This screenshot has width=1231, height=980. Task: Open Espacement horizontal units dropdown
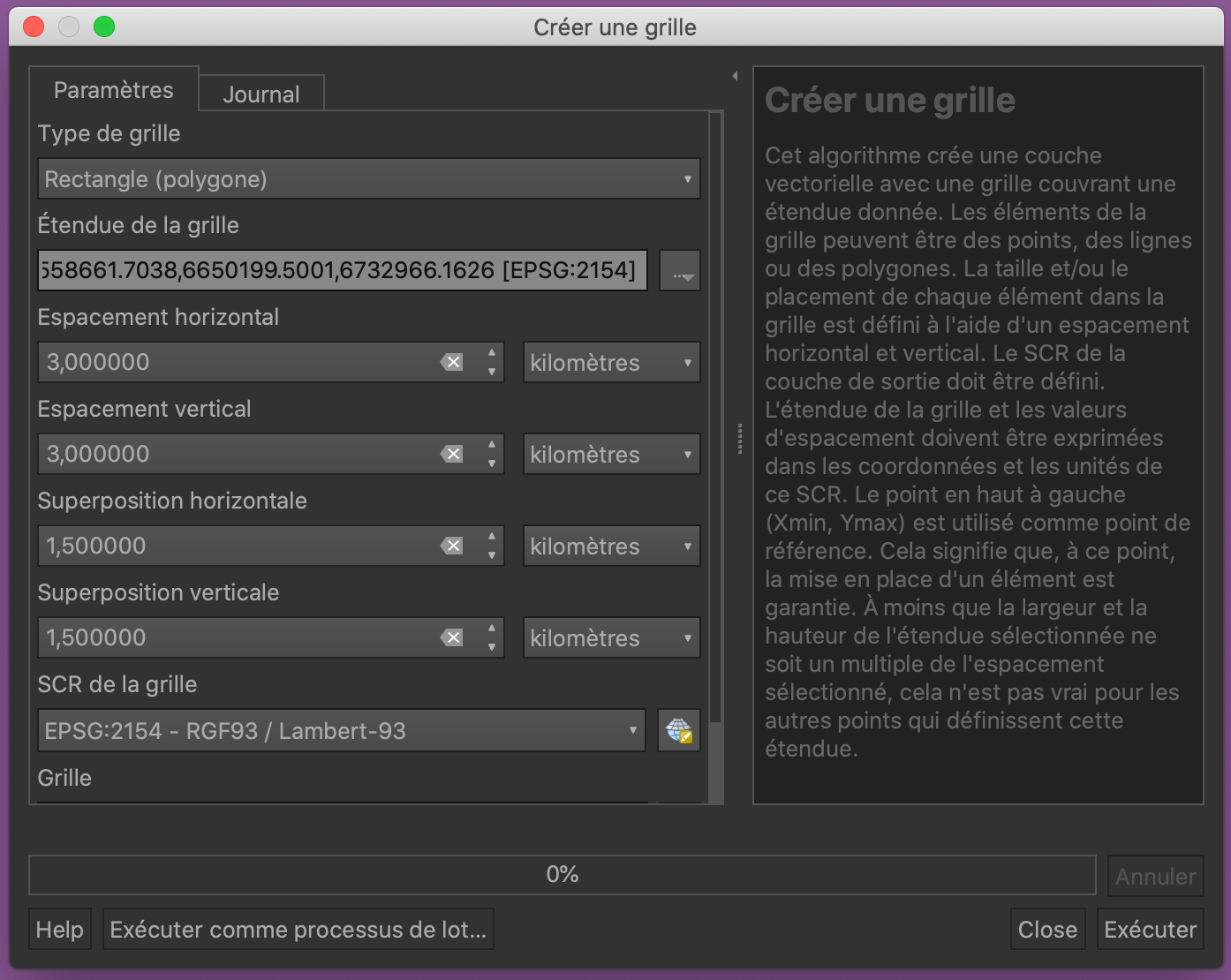(x=611, y=363)
